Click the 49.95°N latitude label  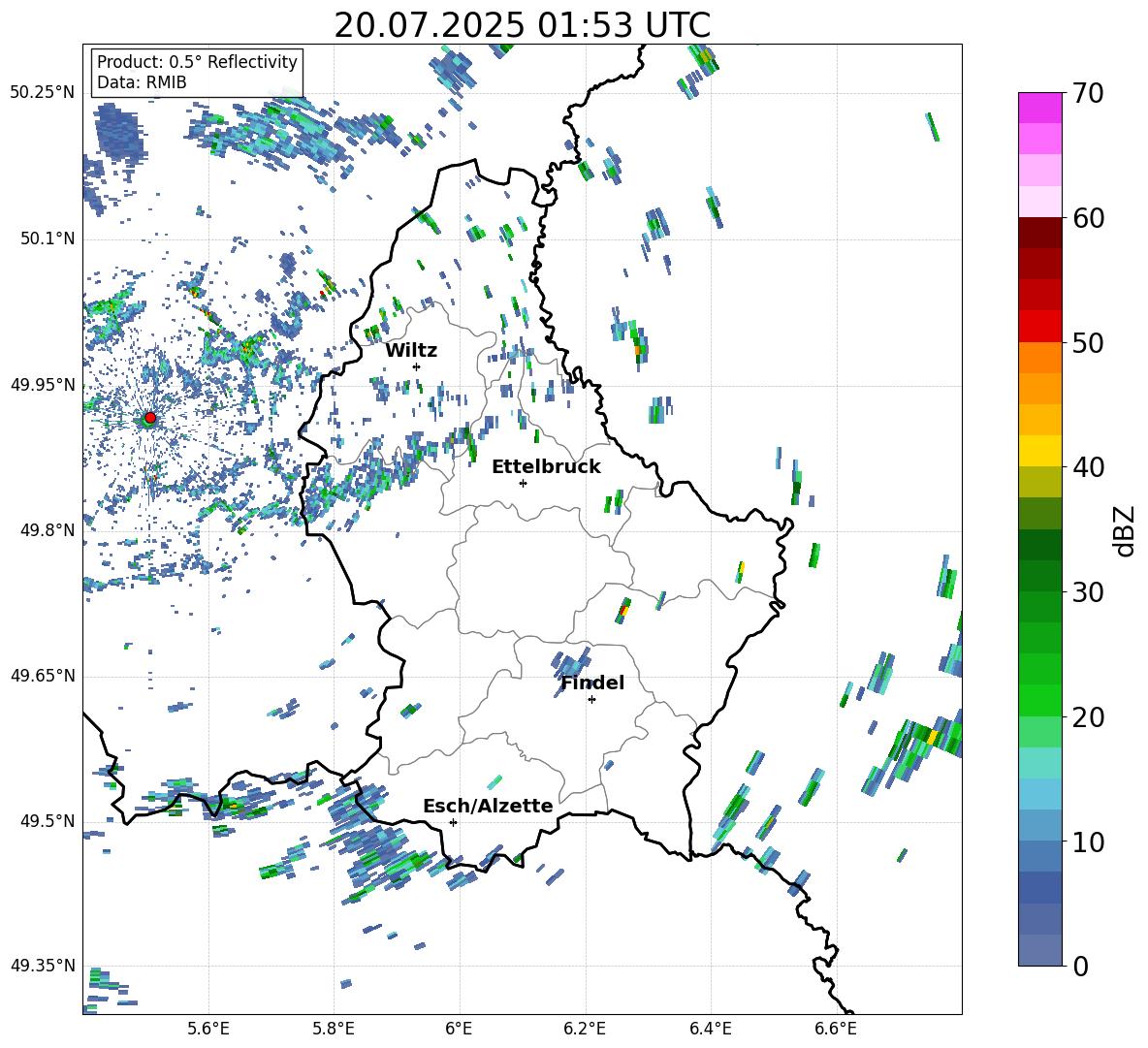click(43, 385)
